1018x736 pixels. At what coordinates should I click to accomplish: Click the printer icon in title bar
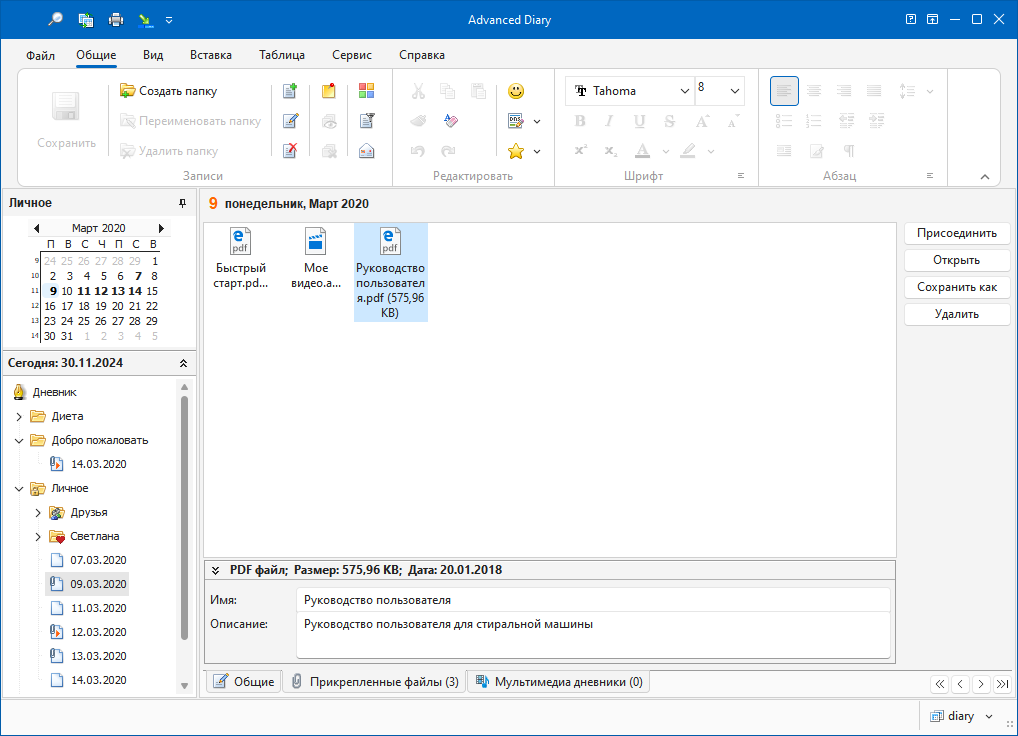(116, 19)
